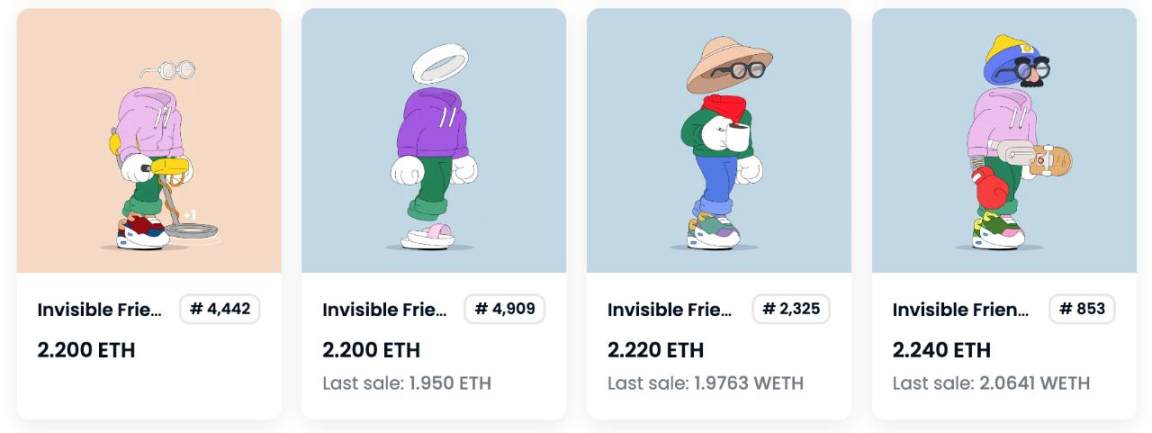1152x433 pixels.
Task: Open the coffee mug character NFT image
Action: coord(719,140)
